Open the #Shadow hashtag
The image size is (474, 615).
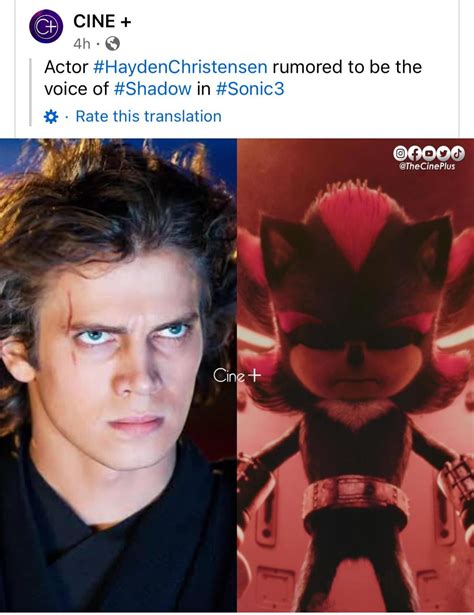(x=153, y=89)
